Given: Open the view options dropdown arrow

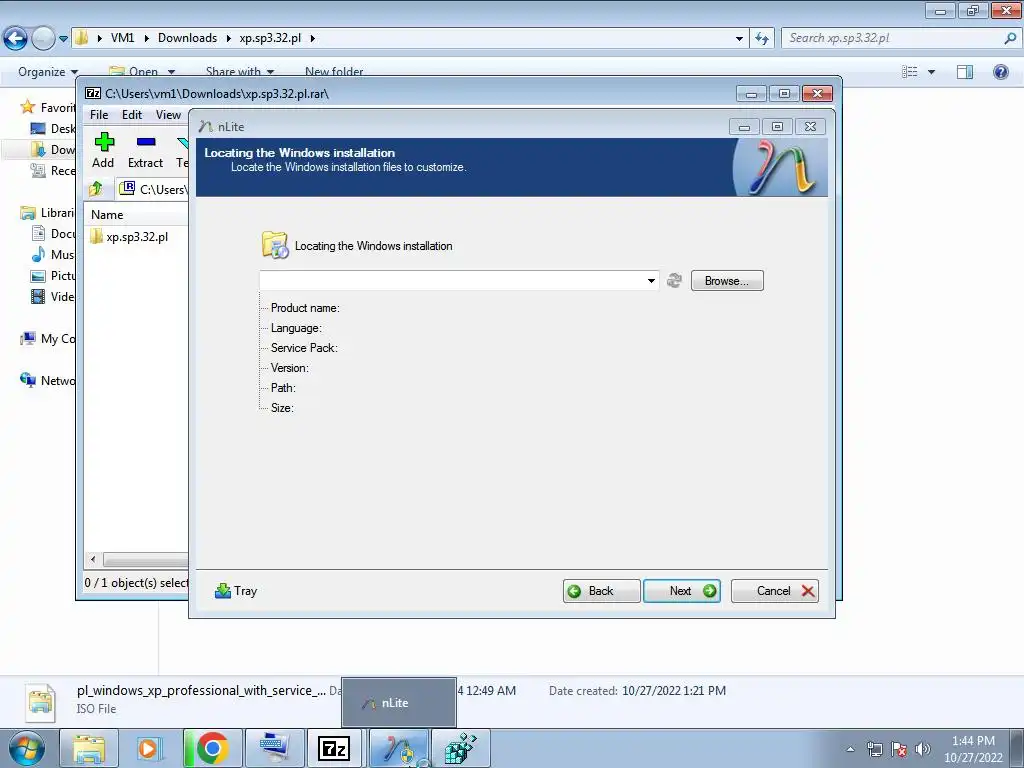Looking at the screenshot, I should tap(931, 72).
